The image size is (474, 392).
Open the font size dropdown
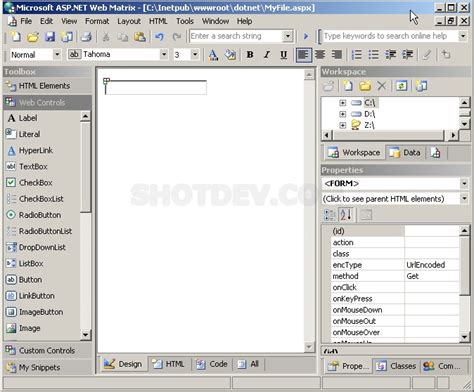(195, 54)
